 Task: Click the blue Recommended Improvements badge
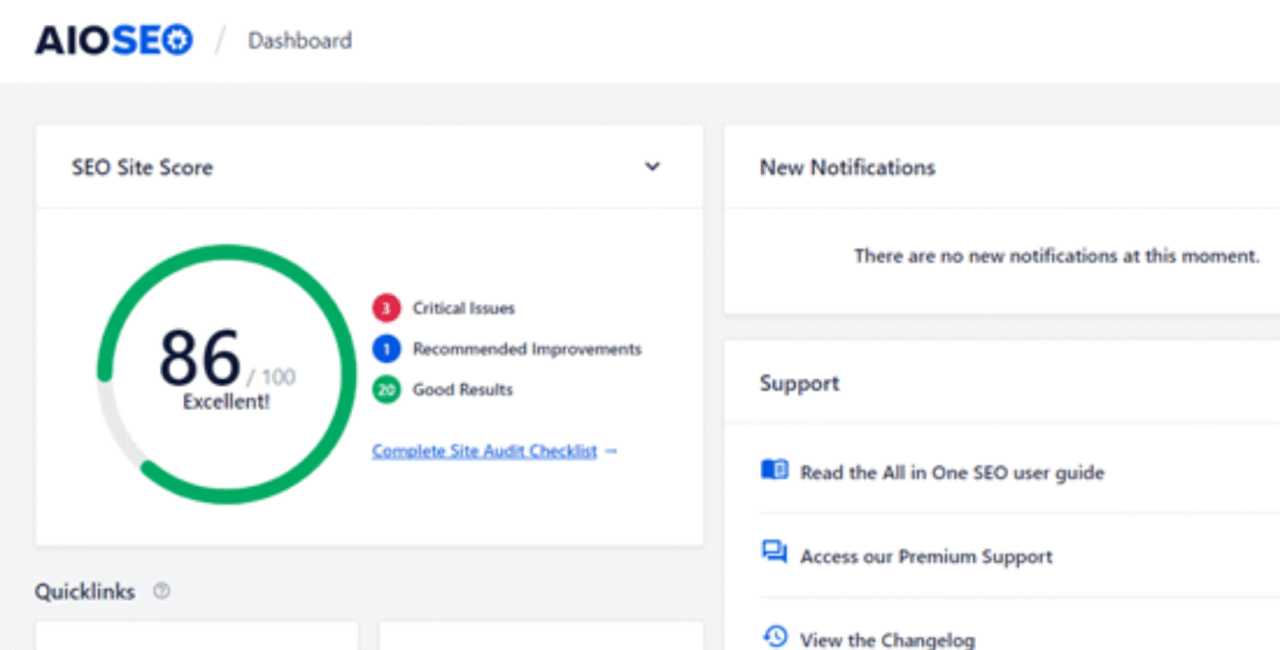[386, 349]
